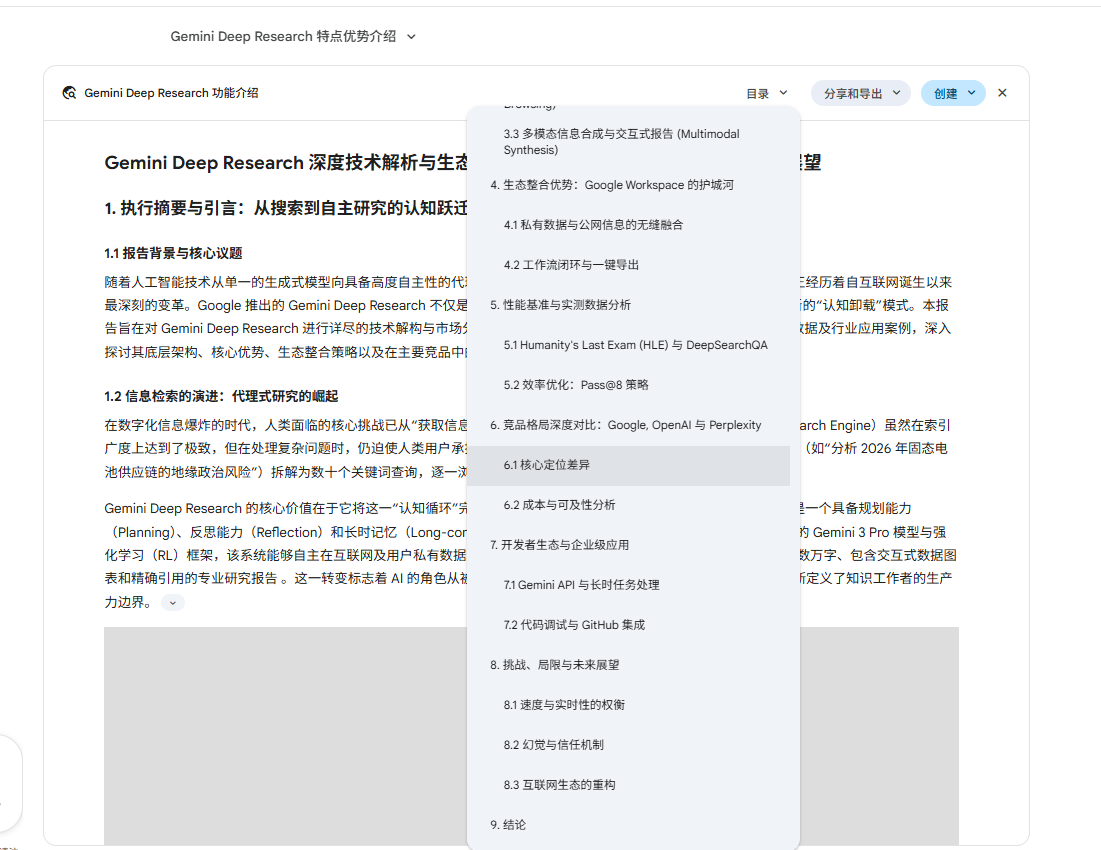Viewport: 1101px width, 850px height.
Task: Go to 7. 开发者生态与企业级应用
Action: (x=628, y=545)
